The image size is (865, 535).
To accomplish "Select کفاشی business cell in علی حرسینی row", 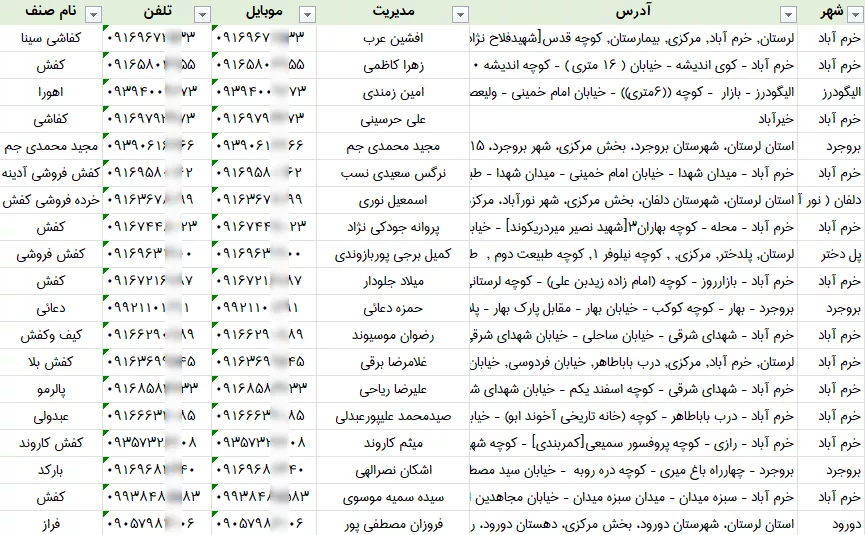I will (x=51, y=119).
